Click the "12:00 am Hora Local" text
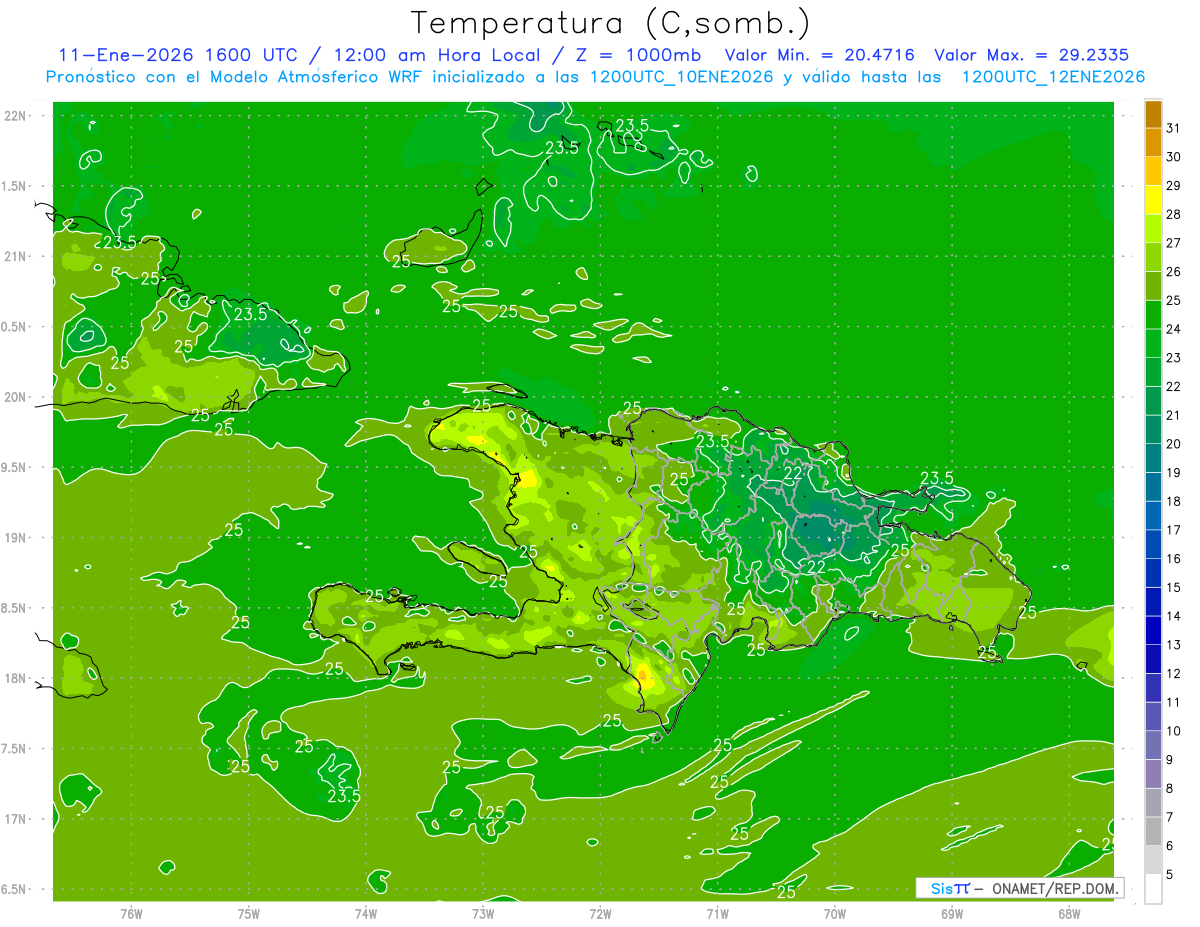Screen dimensions: 1200x927 tap(435, 55)
